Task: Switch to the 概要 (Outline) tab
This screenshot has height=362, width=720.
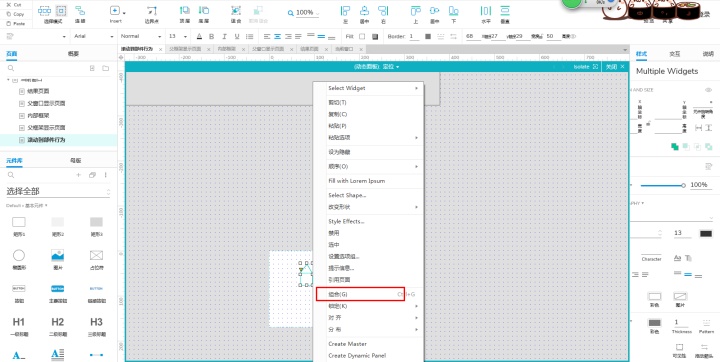Action: pyautogui.click(x=73, y=54)
